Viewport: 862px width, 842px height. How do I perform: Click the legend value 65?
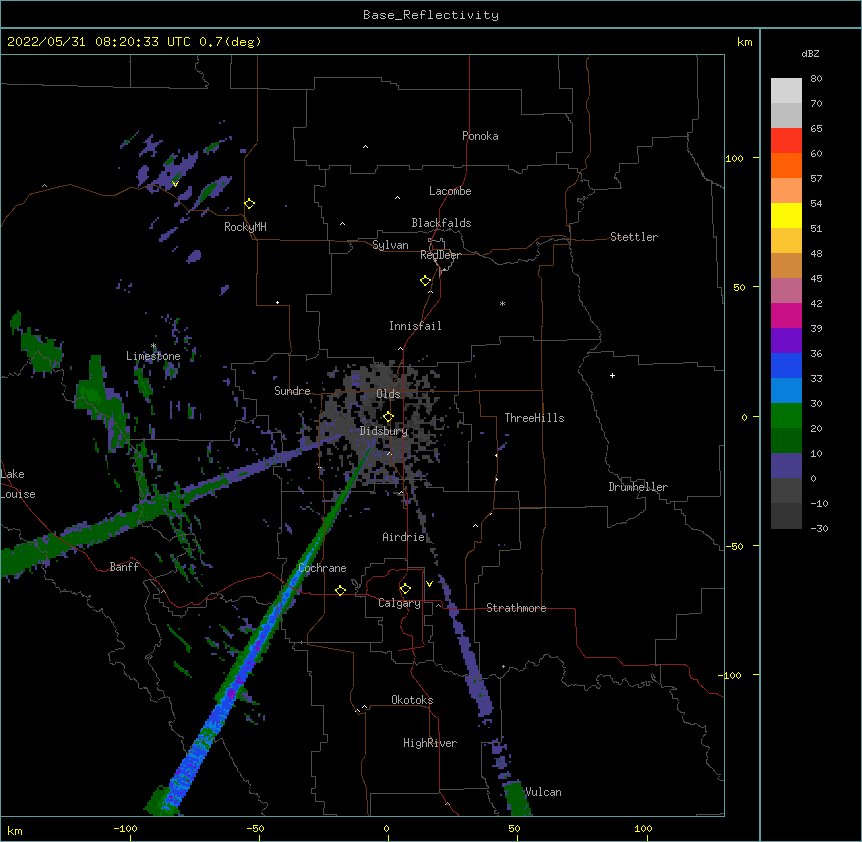click(816, 129)
